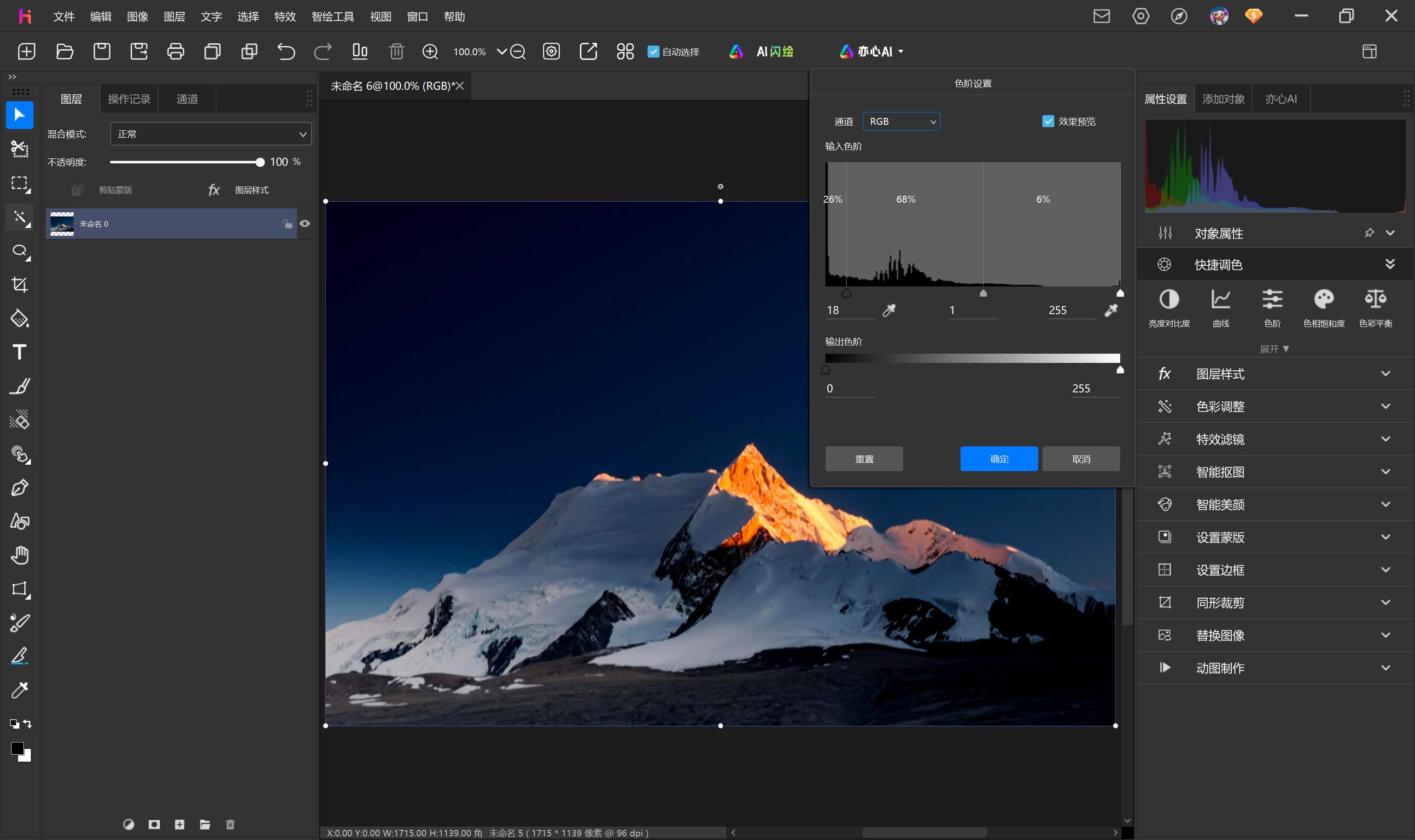Click the input black level value 18 field
Screen dimensions: 1415x840
click(x=850, y=310)
